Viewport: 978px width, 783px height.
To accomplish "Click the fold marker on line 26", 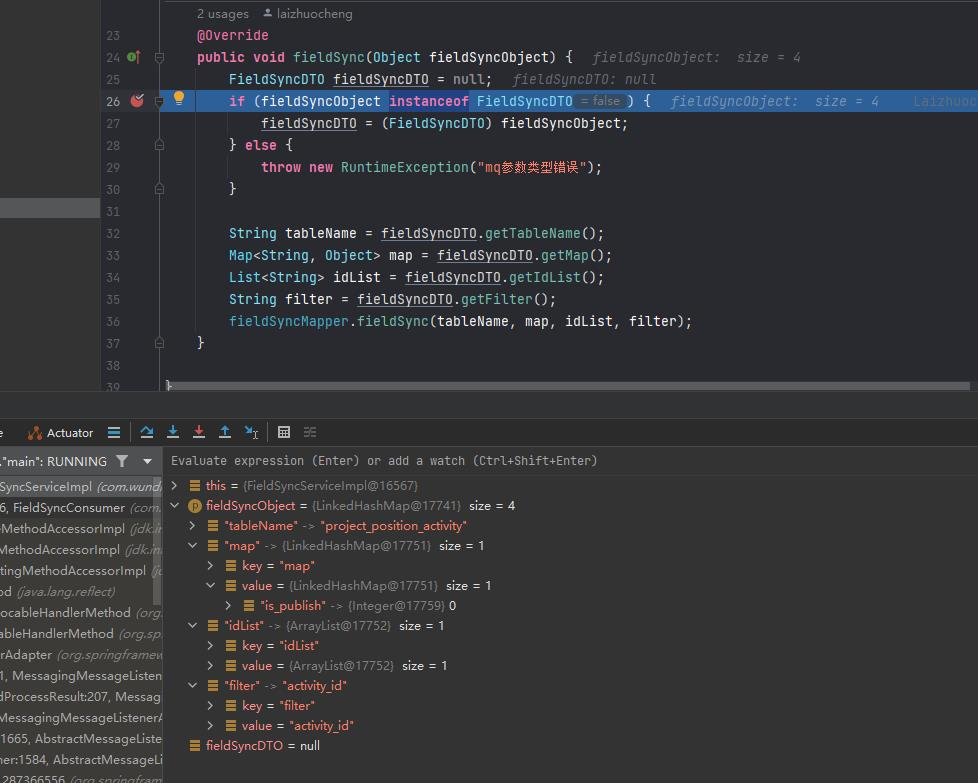I will click(159, 101).
